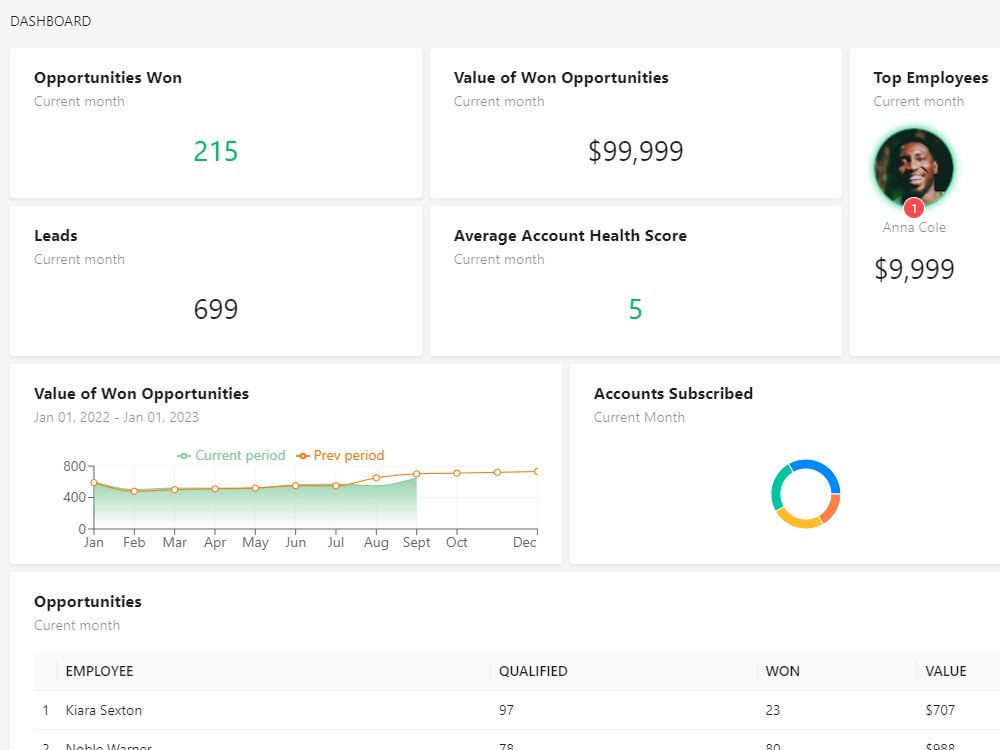Image resolution: width=1000 pixels, height=750 pixels.
Task: Click the DASHBOARD breadcrumb title
Action: 50,21
